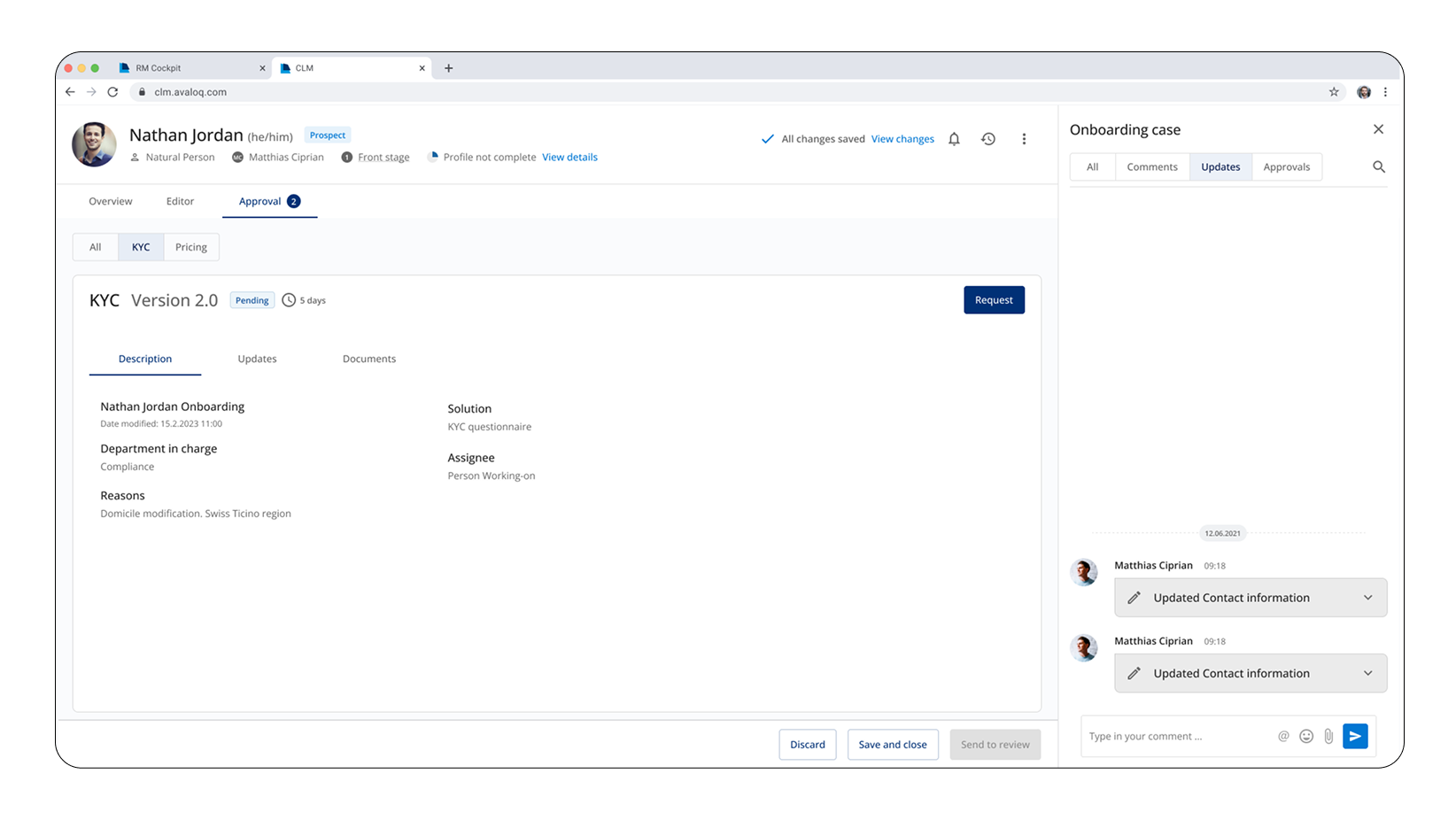1456x820 pixels.
Task: Open the Documents sub-tab
Action: click(369, 359)
